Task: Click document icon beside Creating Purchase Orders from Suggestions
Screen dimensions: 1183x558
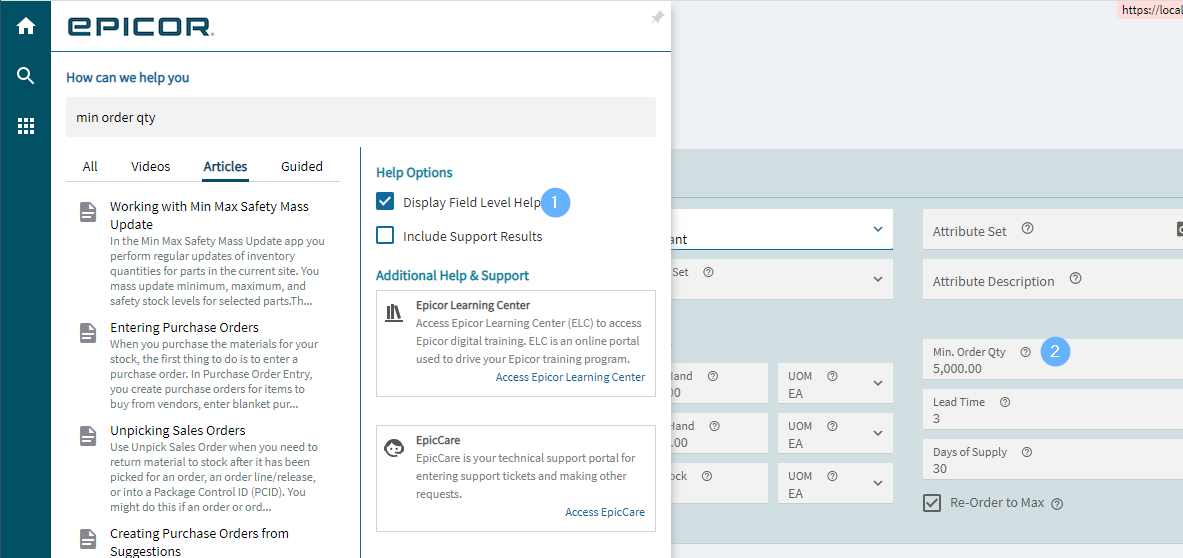Action: pos(88,538)
